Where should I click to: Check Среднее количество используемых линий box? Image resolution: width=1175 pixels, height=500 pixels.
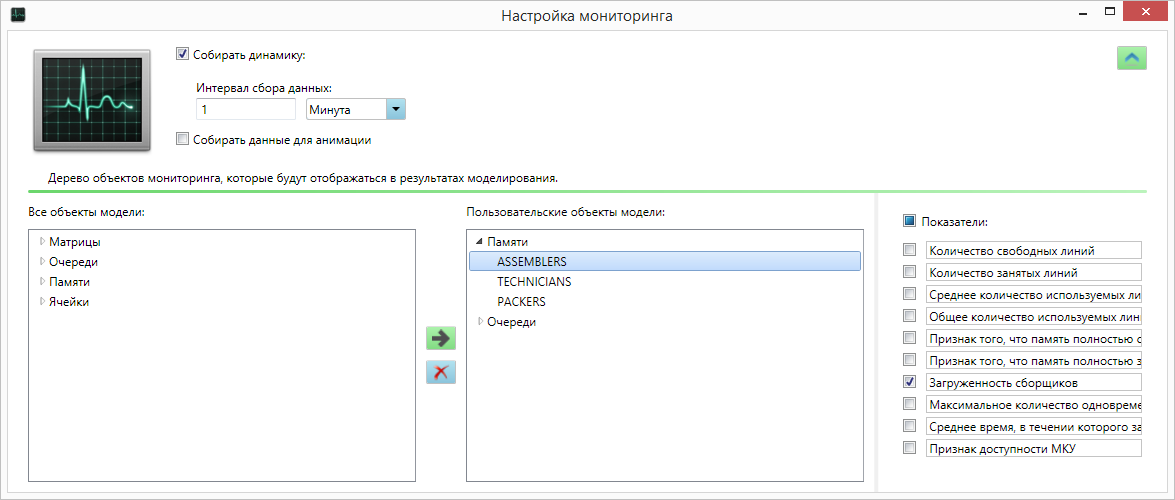pos(910,293)
